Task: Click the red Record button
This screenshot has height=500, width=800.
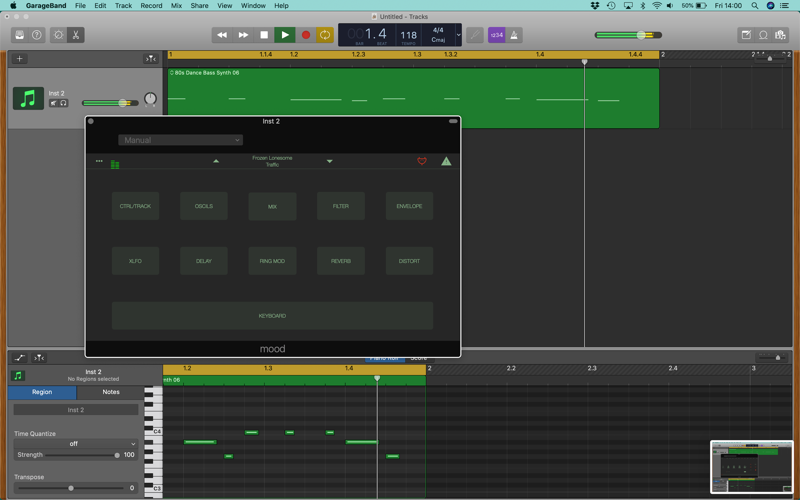Action: (306, 35)
